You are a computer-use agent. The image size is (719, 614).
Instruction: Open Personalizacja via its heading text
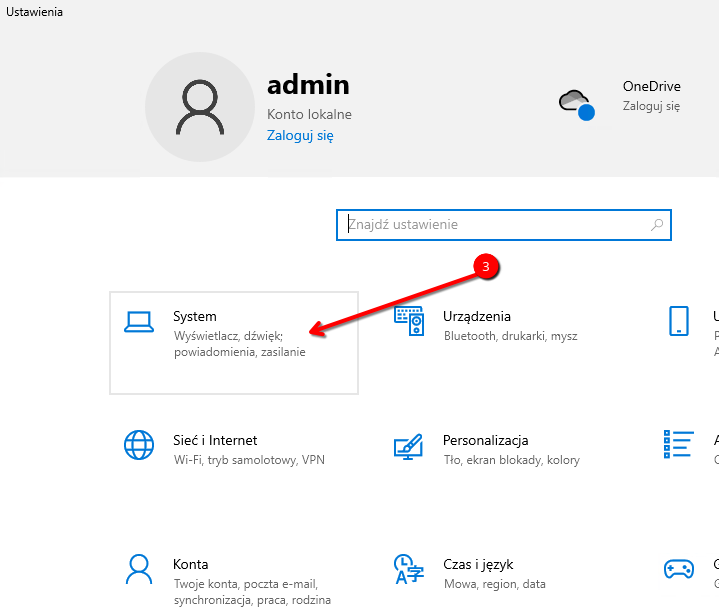[x=485, y=440]
